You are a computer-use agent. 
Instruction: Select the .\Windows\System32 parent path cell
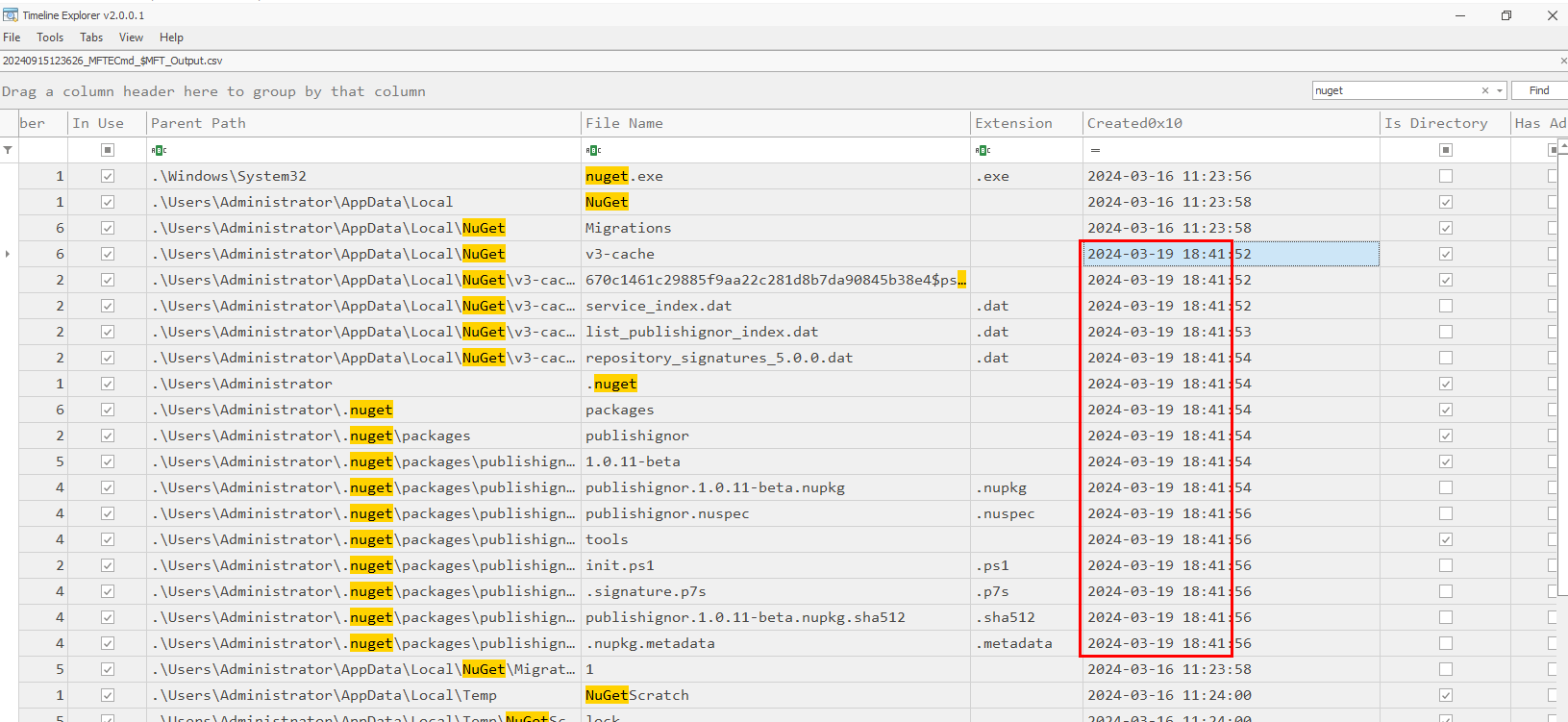coord(363,176)
